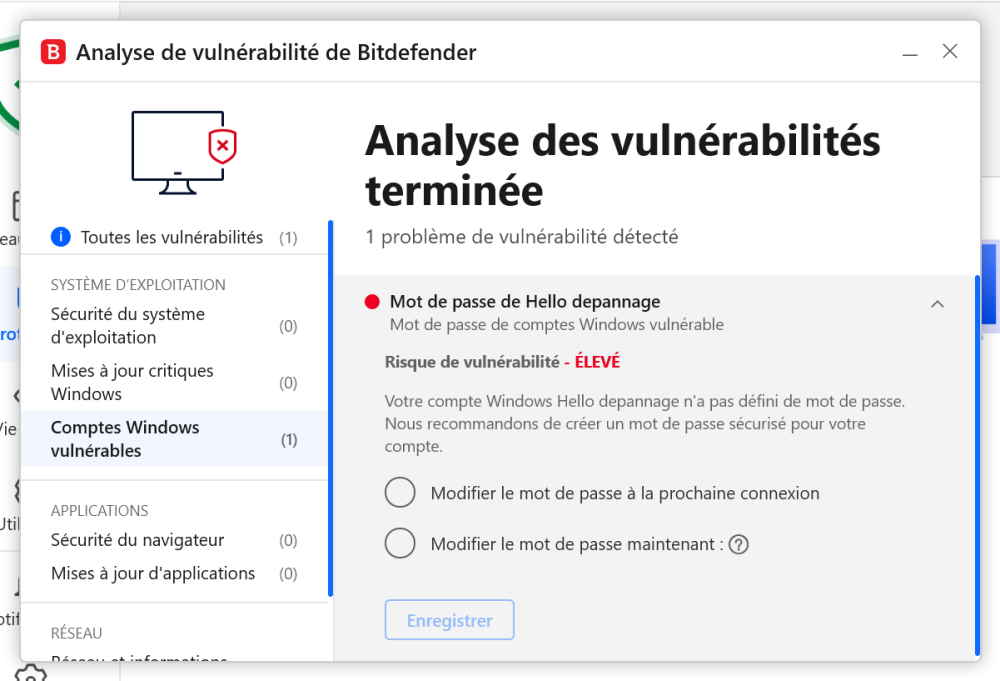Click the Bitdefender logo in the title bar
This screenshot has height=681, width=1000.
[53, 52]
